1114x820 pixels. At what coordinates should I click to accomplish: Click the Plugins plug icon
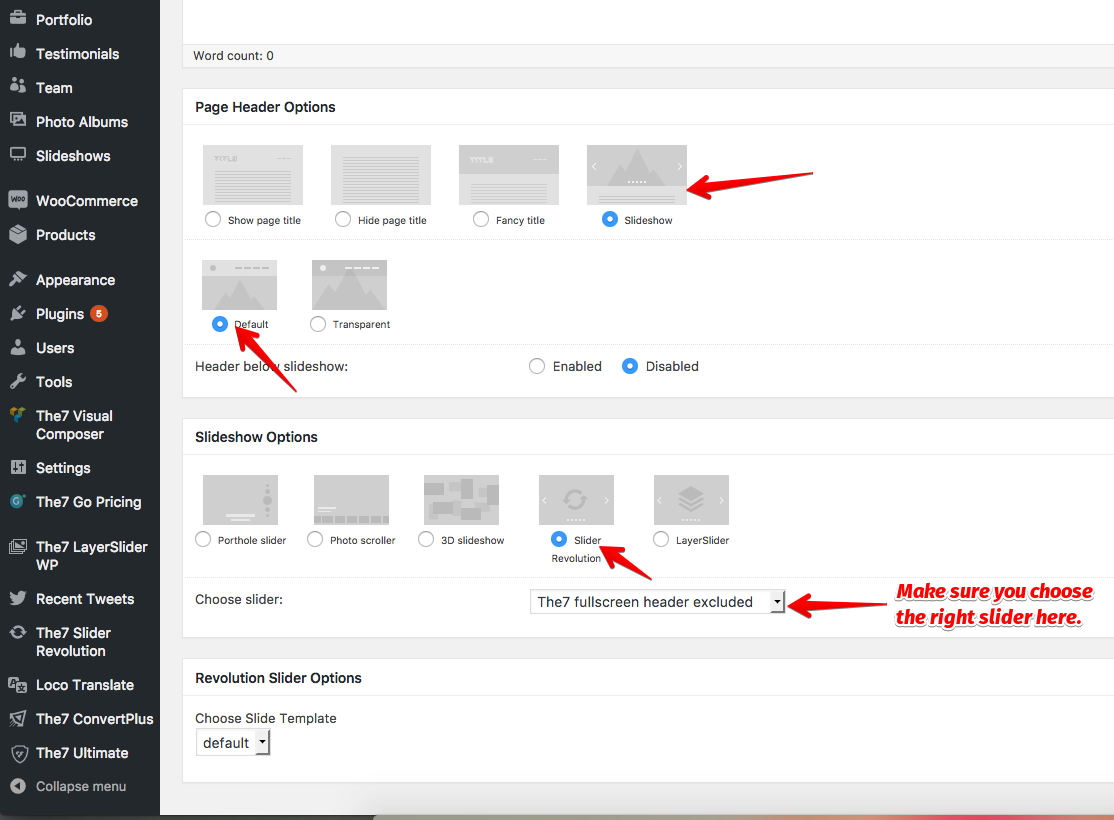coord(18,313)
